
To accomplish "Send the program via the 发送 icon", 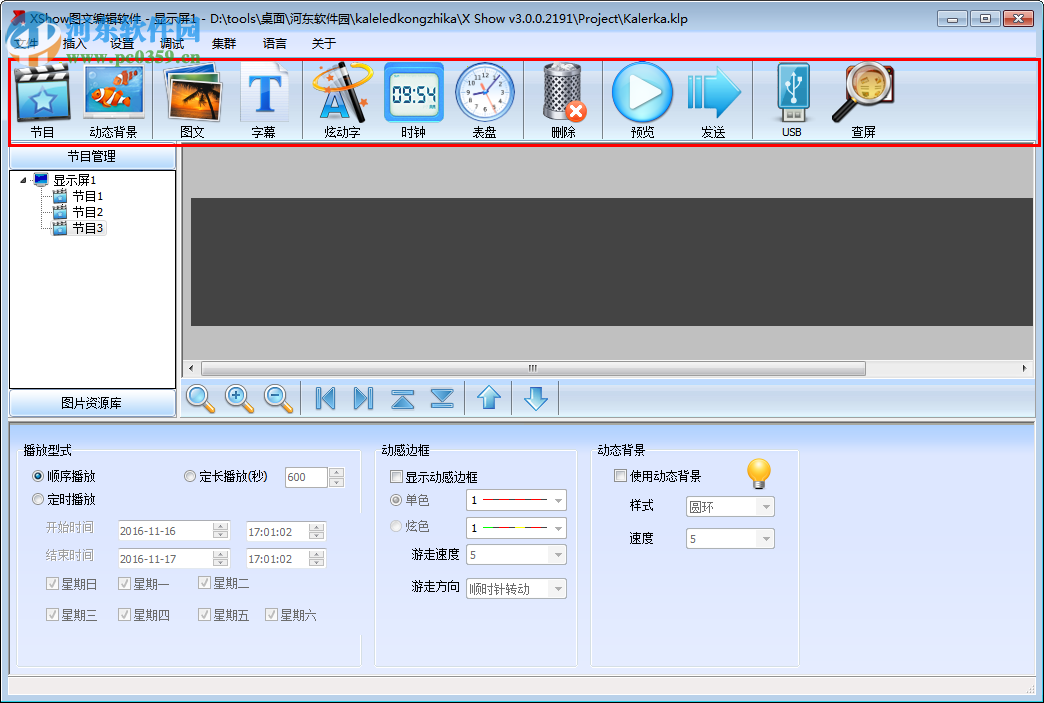I will pyautogui.click(x=713, y=95).
